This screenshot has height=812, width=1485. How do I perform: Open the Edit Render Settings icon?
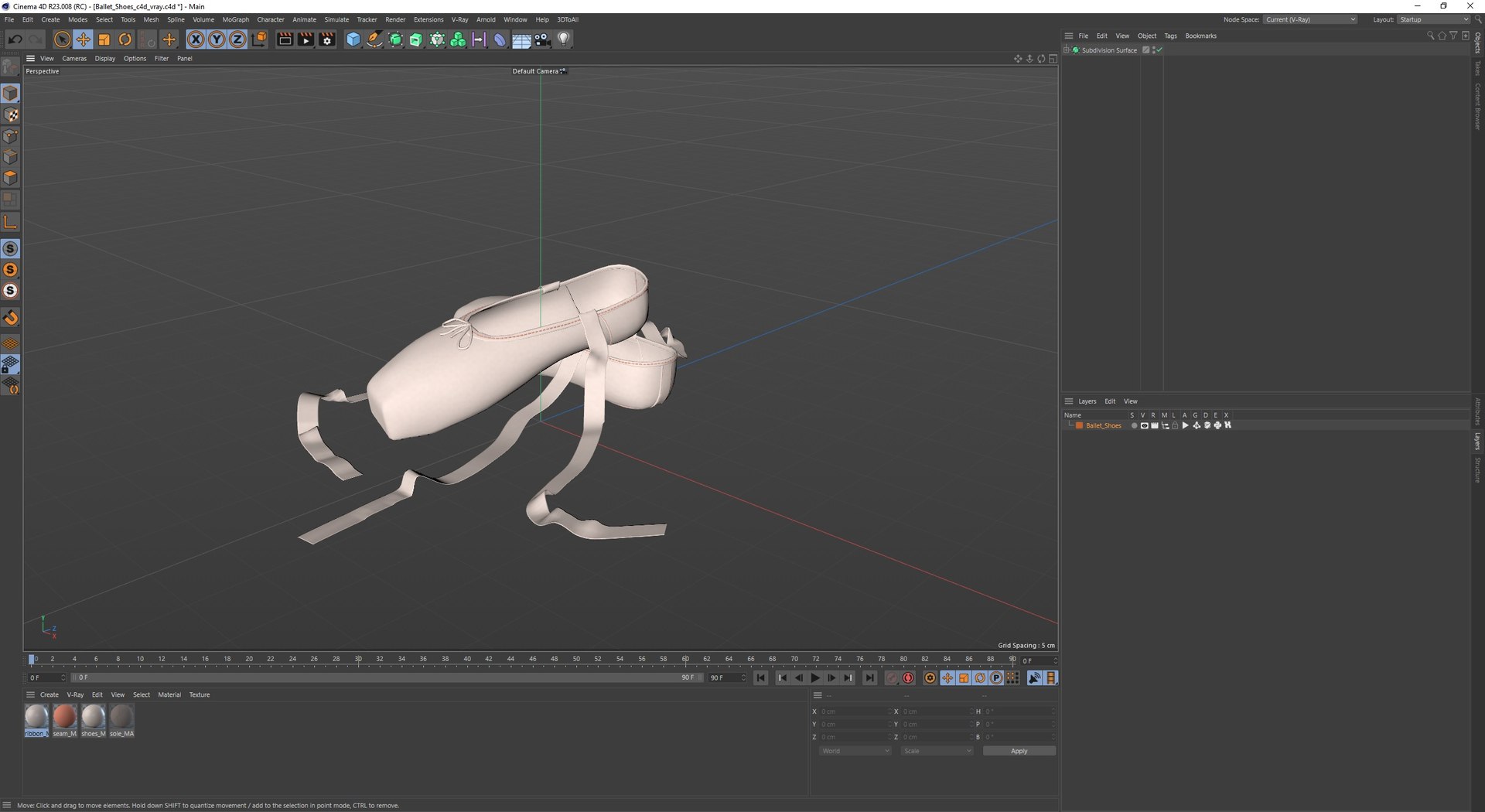pos(327,39)
